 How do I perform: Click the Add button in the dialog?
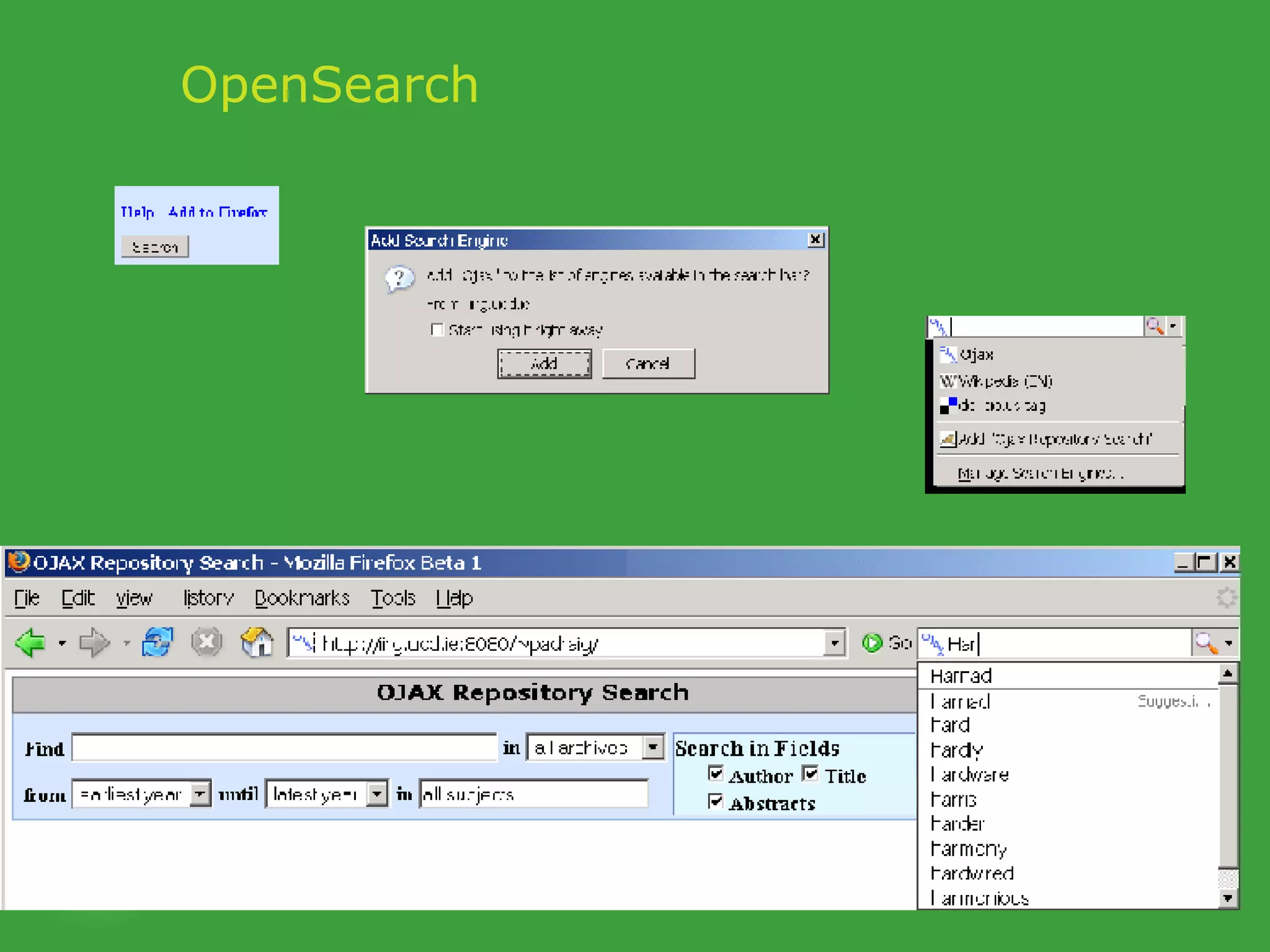pos(544,363)
